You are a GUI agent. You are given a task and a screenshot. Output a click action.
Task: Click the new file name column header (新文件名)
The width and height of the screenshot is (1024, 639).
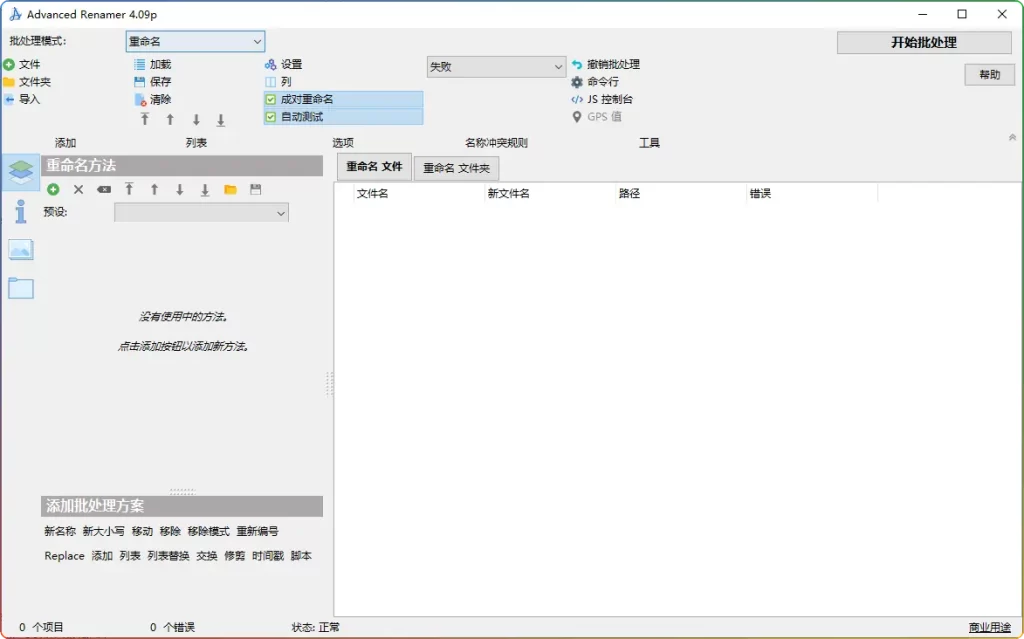click(508, 193)
